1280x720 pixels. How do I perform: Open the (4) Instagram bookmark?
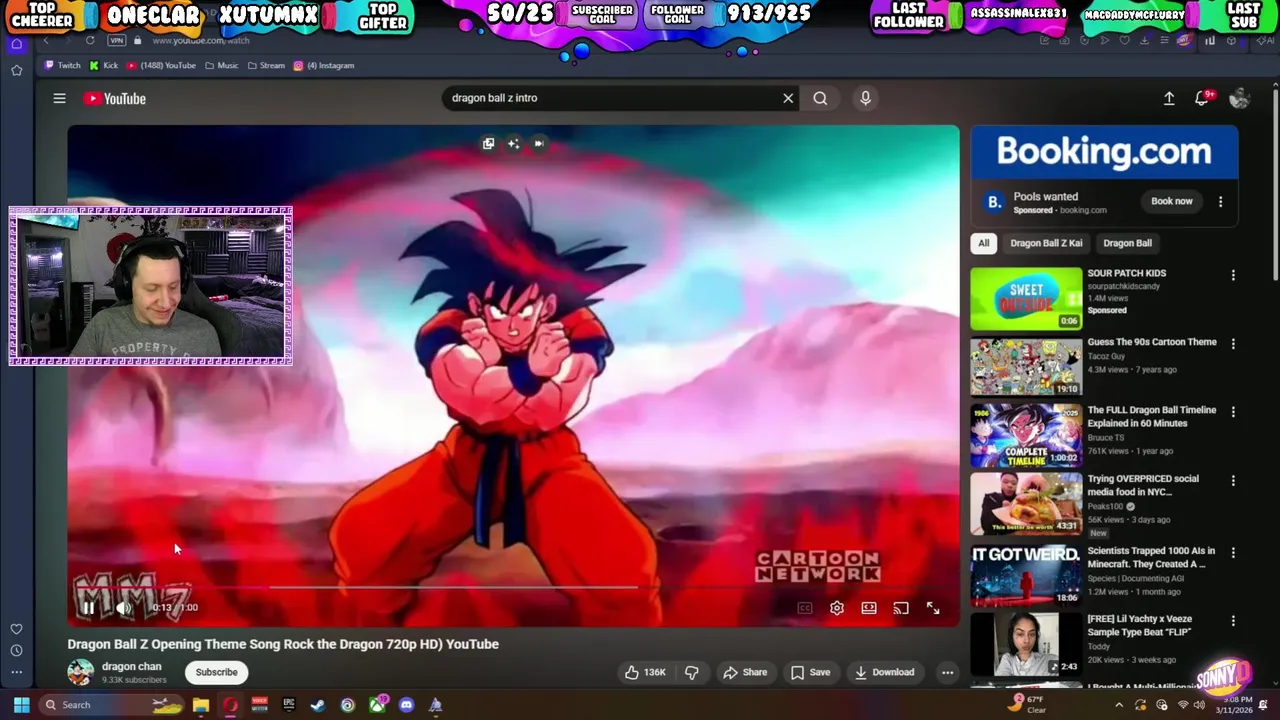coord(324,65)
